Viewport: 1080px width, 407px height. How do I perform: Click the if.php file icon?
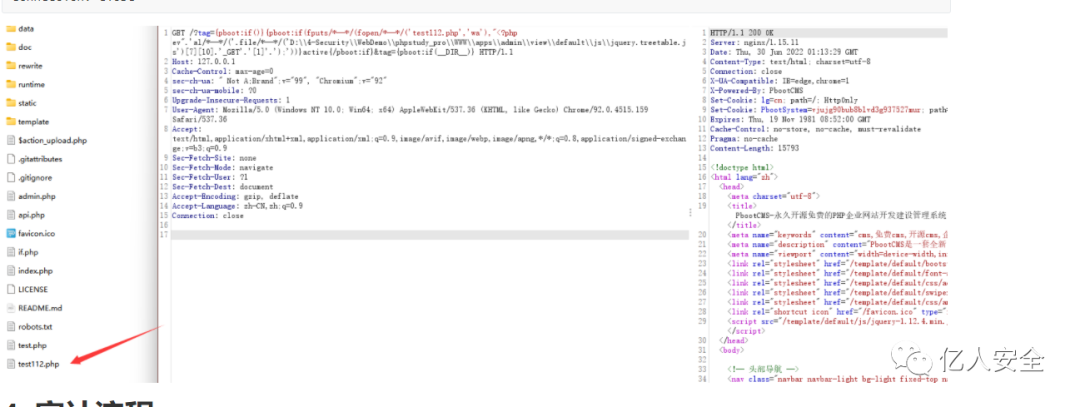tap(10, 252)
